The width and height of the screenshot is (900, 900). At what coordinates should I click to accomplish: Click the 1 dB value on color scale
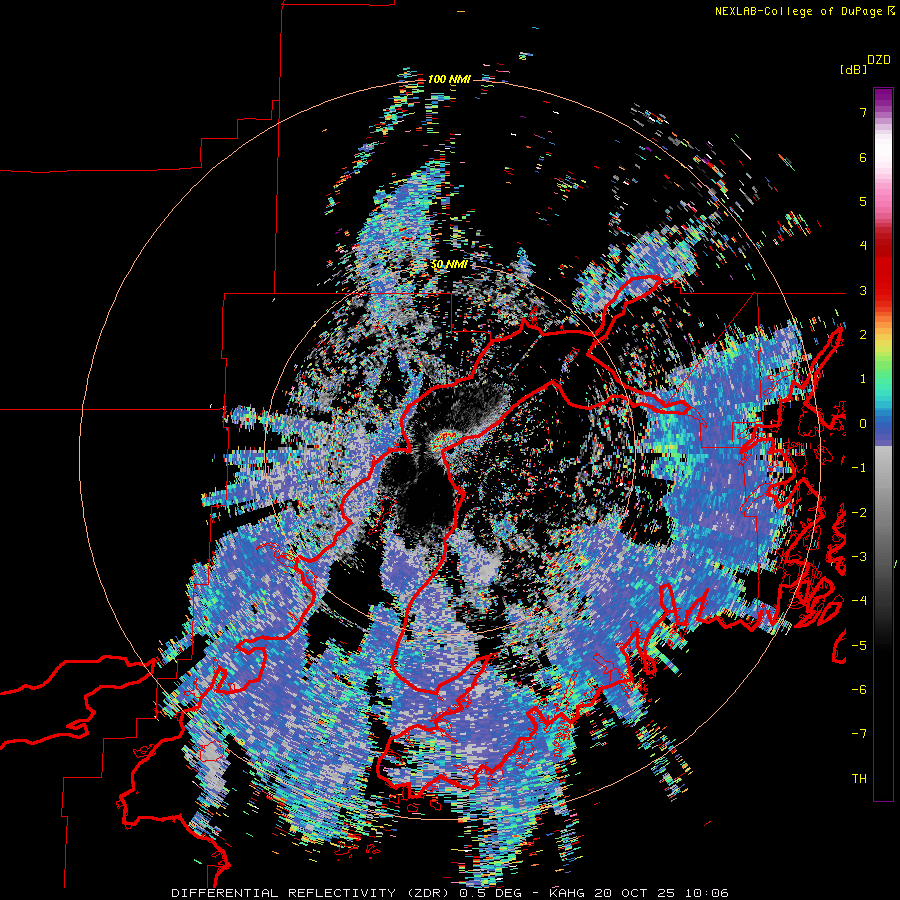point(863,379)
